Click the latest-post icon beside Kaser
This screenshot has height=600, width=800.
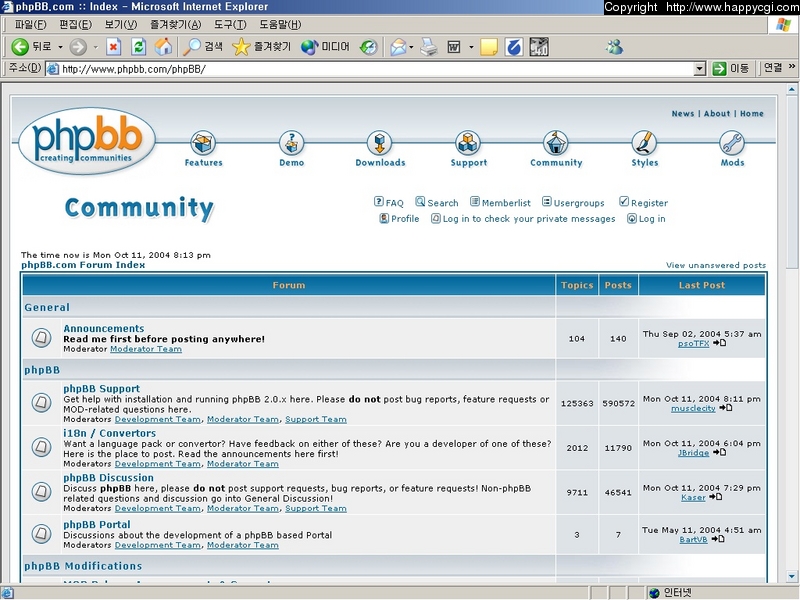click(716, 497)
